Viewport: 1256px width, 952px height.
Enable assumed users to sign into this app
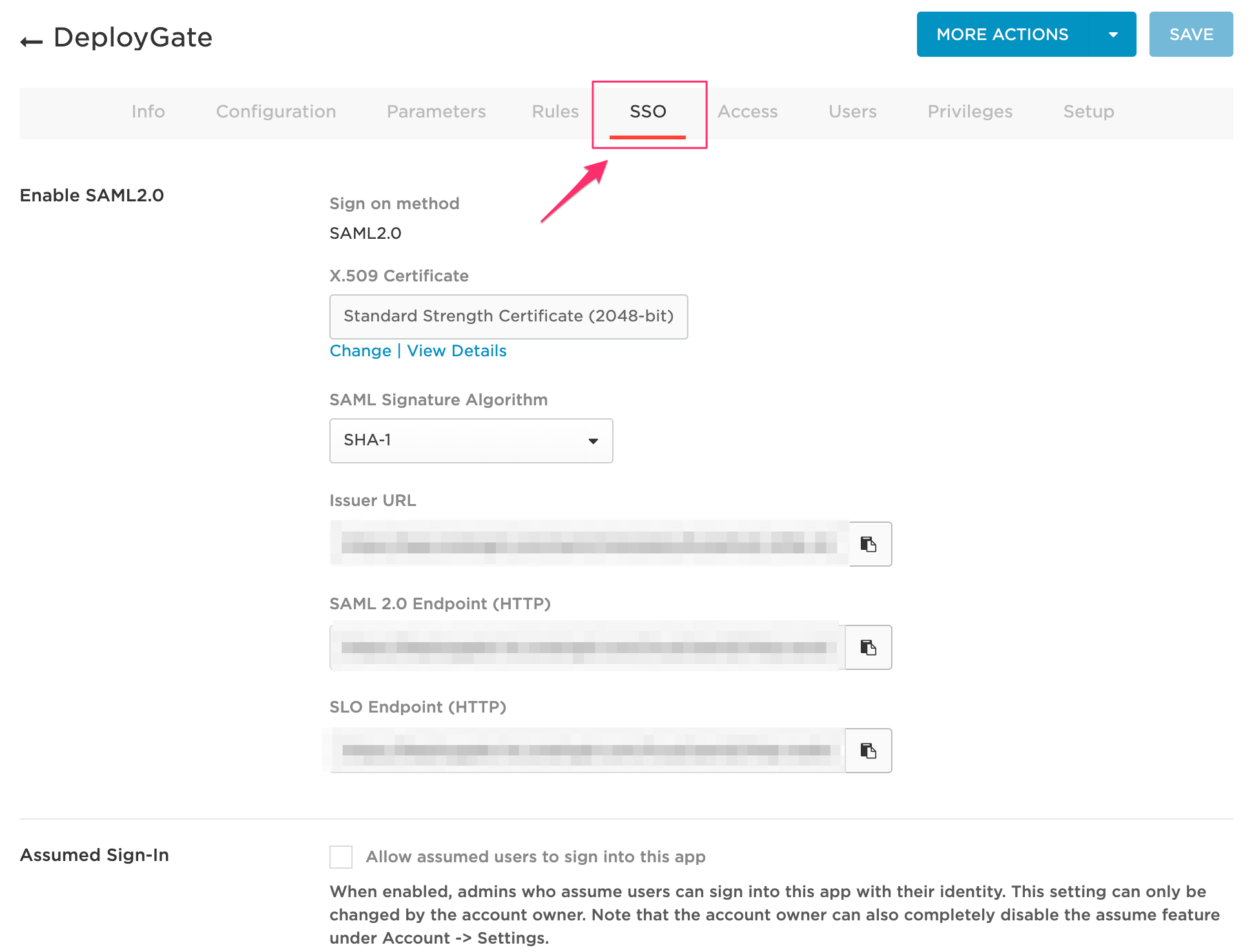[x=340, y=856]
